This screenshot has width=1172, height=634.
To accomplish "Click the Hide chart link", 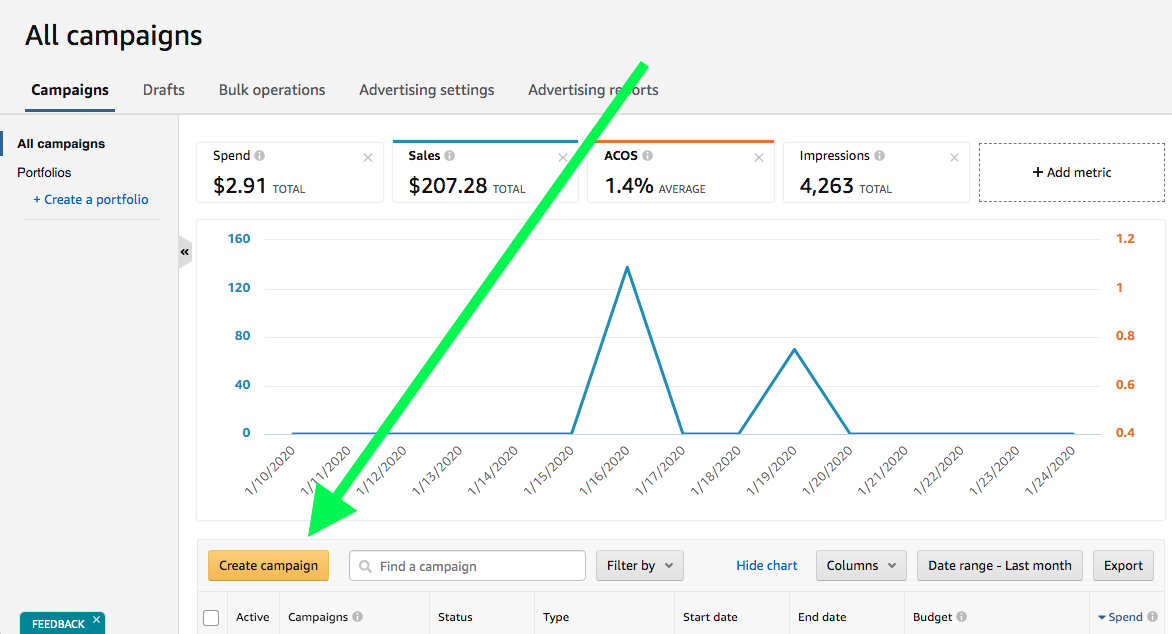I will pyautogui.click(x=767, y=565).
